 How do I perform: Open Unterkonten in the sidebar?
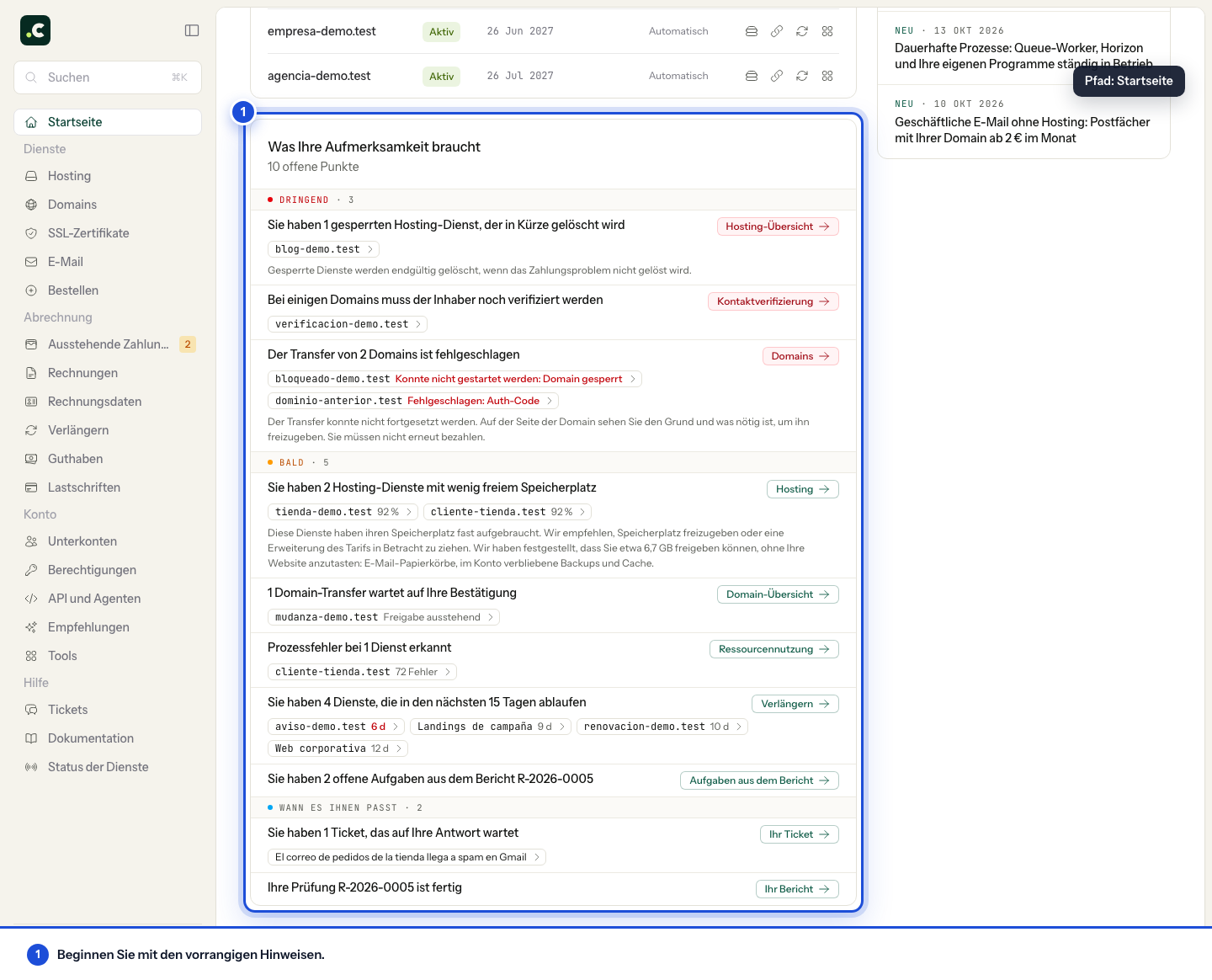point(108,541)
